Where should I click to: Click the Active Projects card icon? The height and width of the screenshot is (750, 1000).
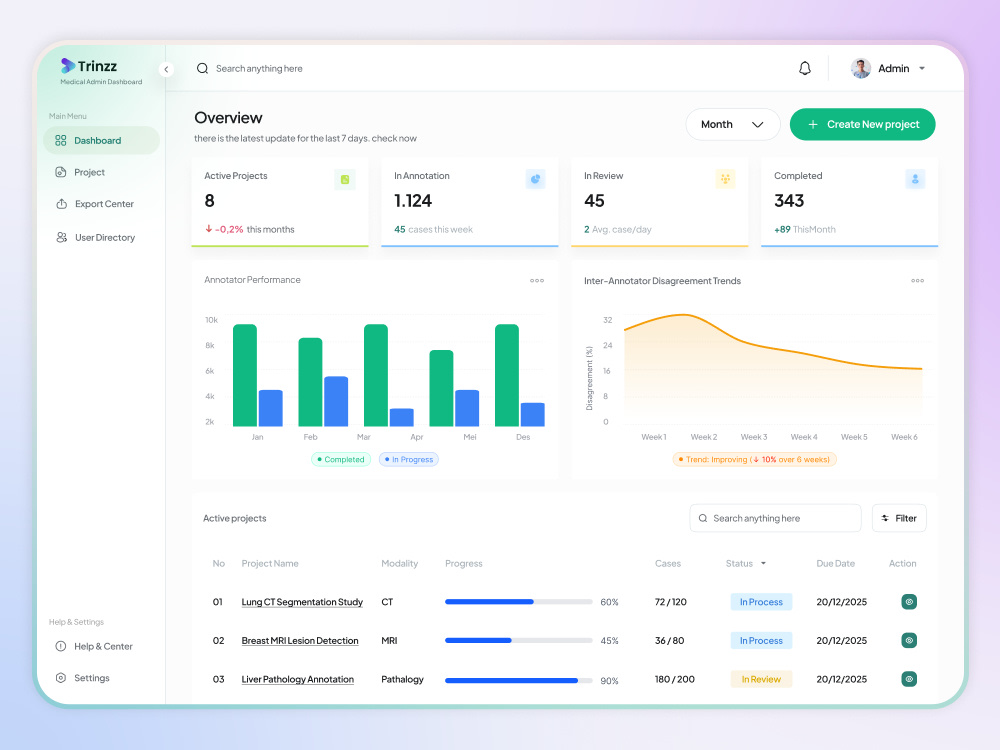click(x=345, y=179)
